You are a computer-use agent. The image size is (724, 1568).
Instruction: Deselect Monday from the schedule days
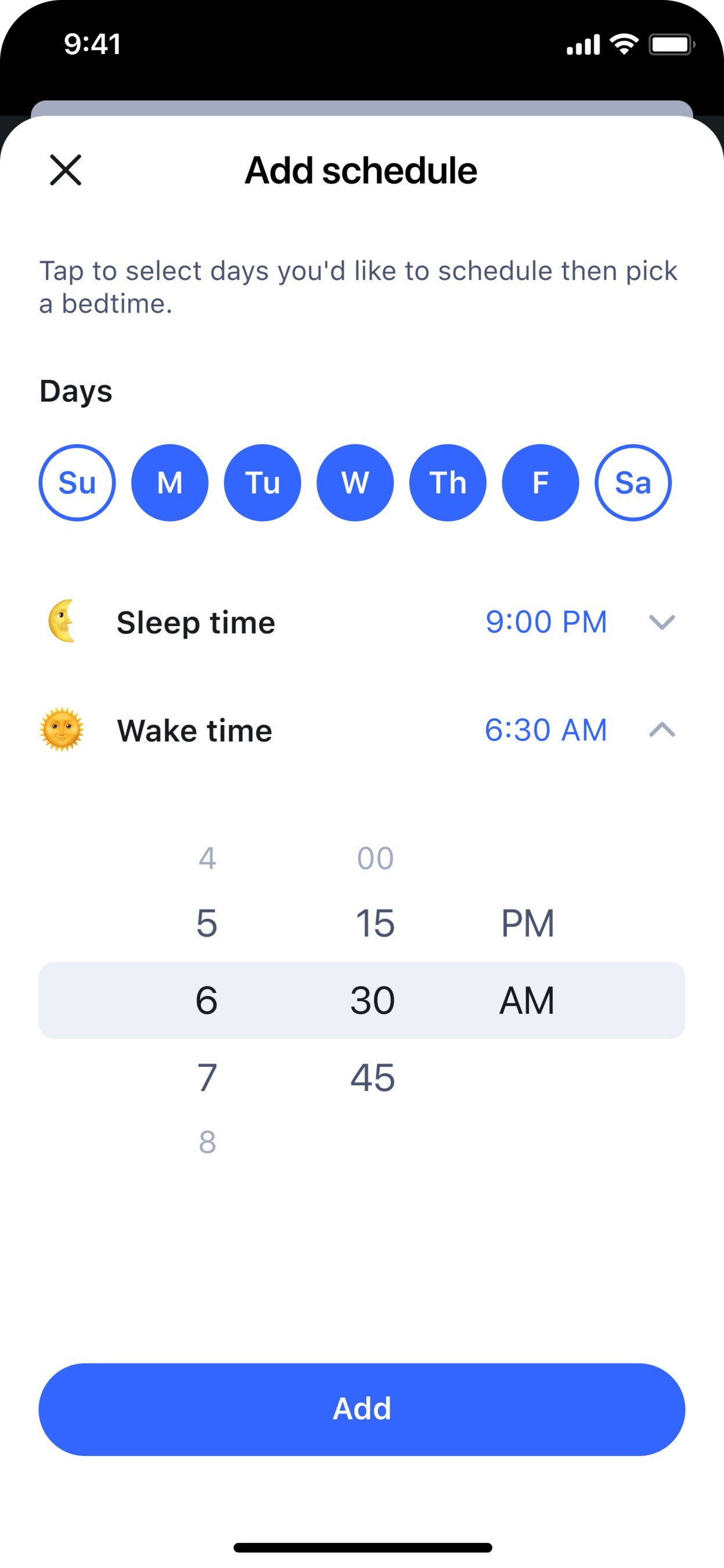click(x=170, y=483)
